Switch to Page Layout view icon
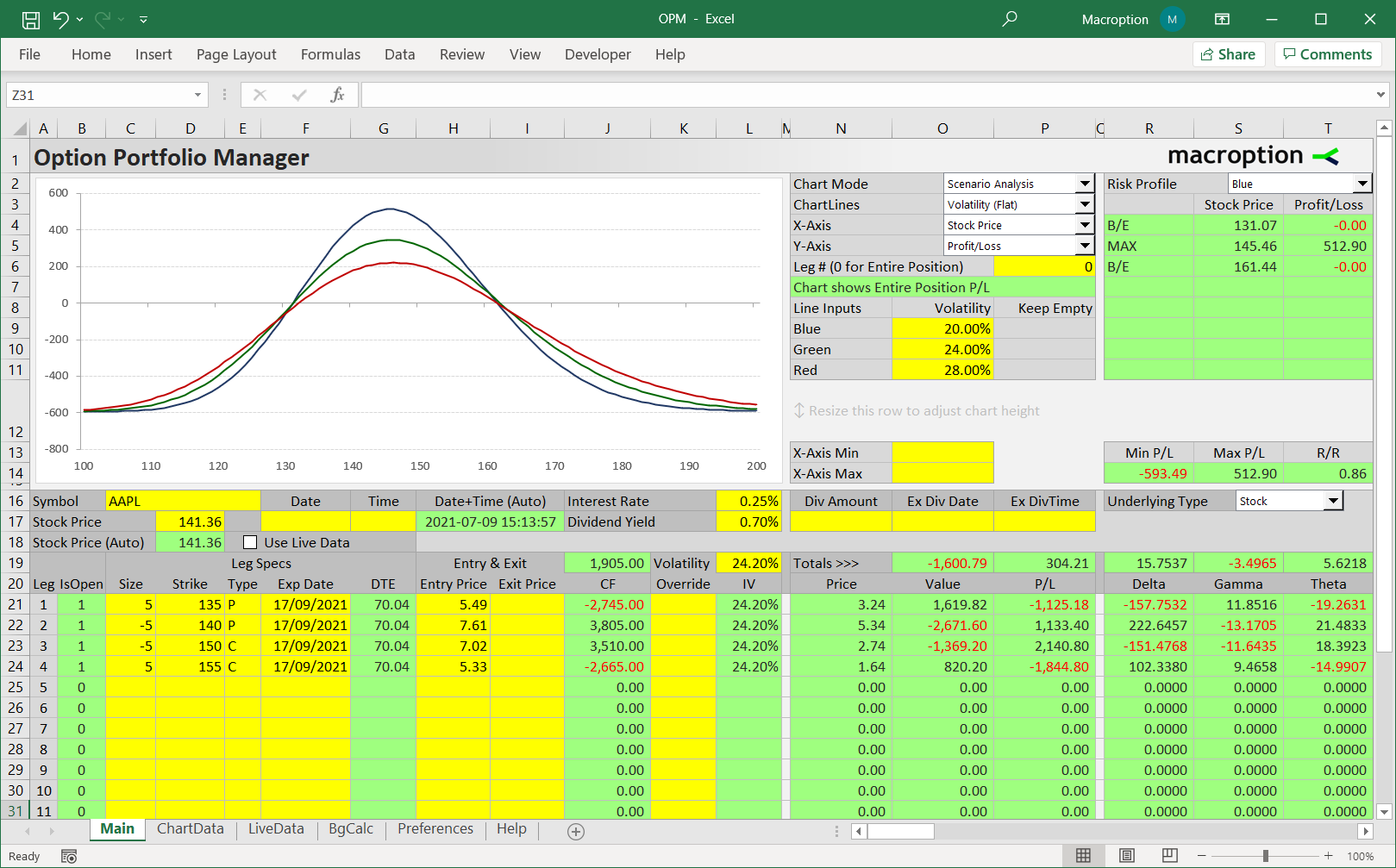The height and width of the screenshot is (868, 1396). [x=1126, y=856]
